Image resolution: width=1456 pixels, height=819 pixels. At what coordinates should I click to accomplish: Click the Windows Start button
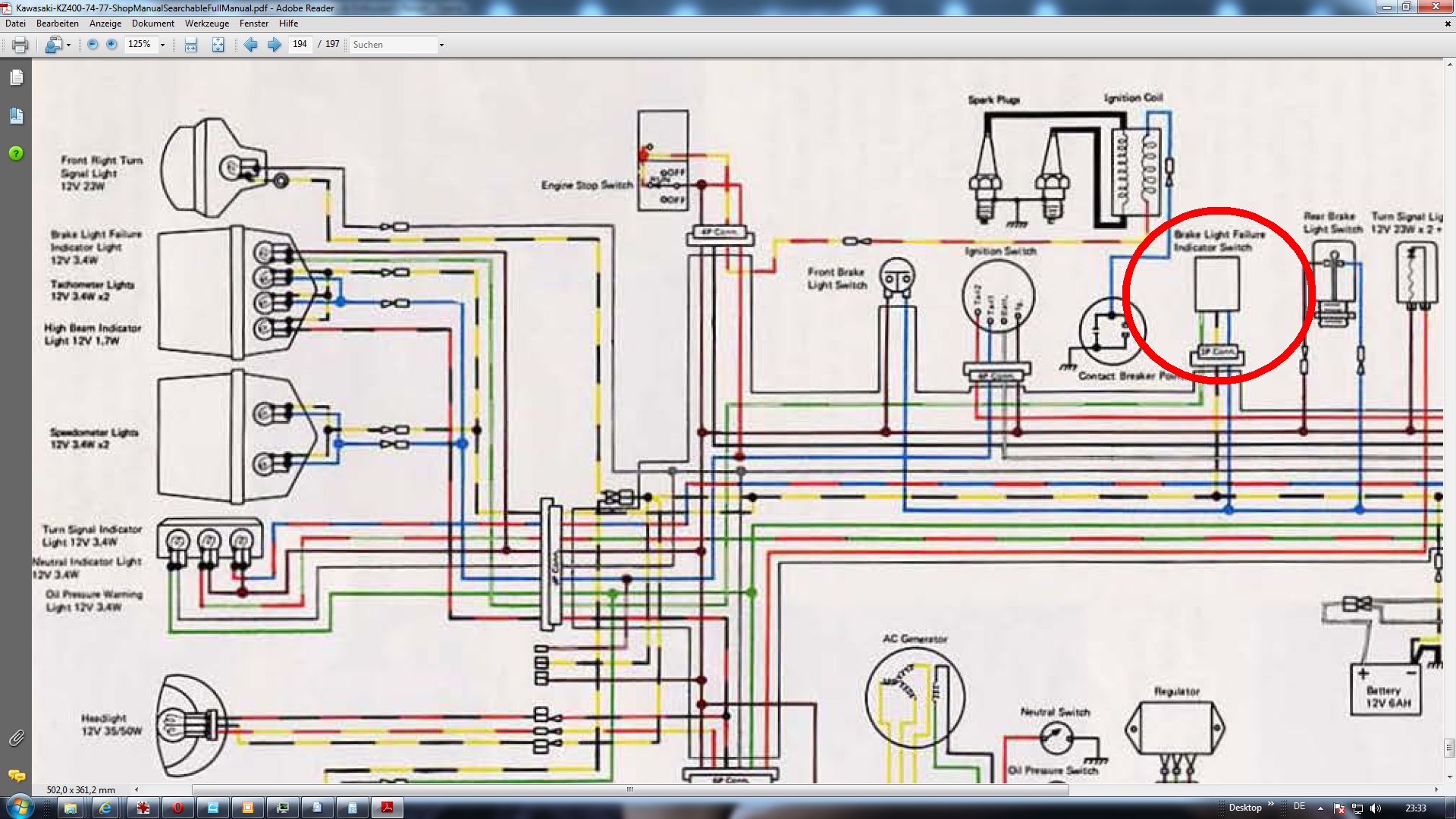19,806
